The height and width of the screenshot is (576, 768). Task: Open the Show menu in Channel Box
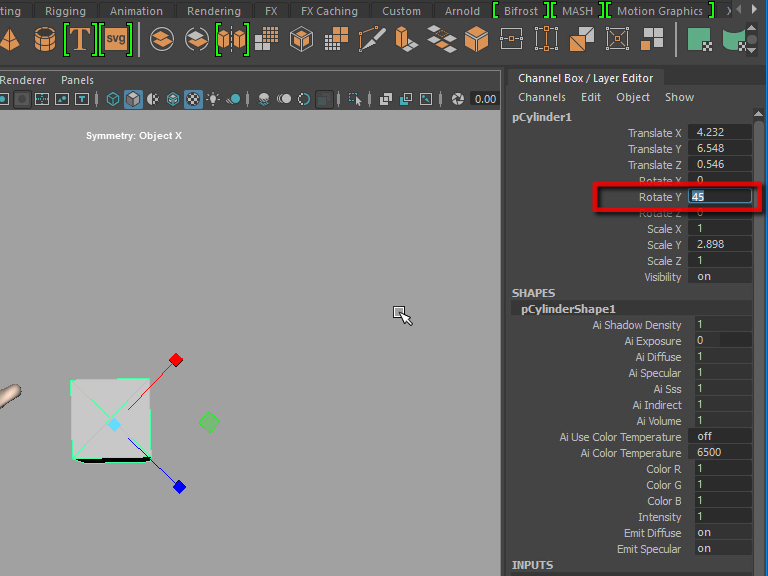[x=679, y=97]
